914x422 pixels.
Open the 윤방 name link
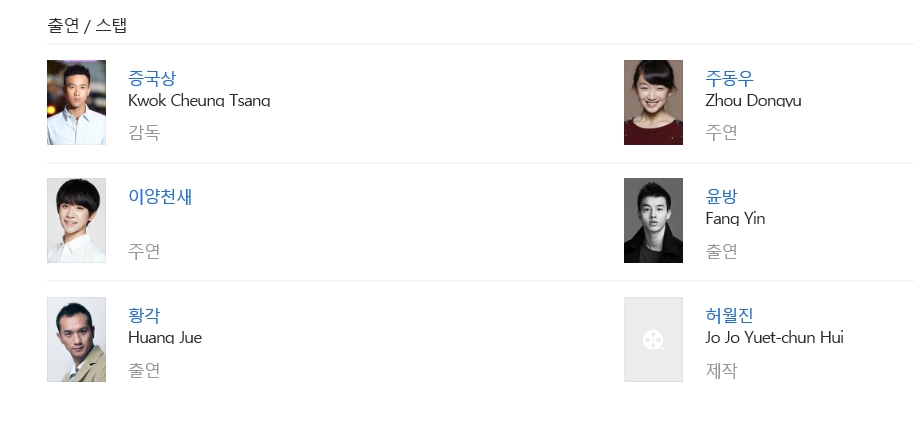721,197
